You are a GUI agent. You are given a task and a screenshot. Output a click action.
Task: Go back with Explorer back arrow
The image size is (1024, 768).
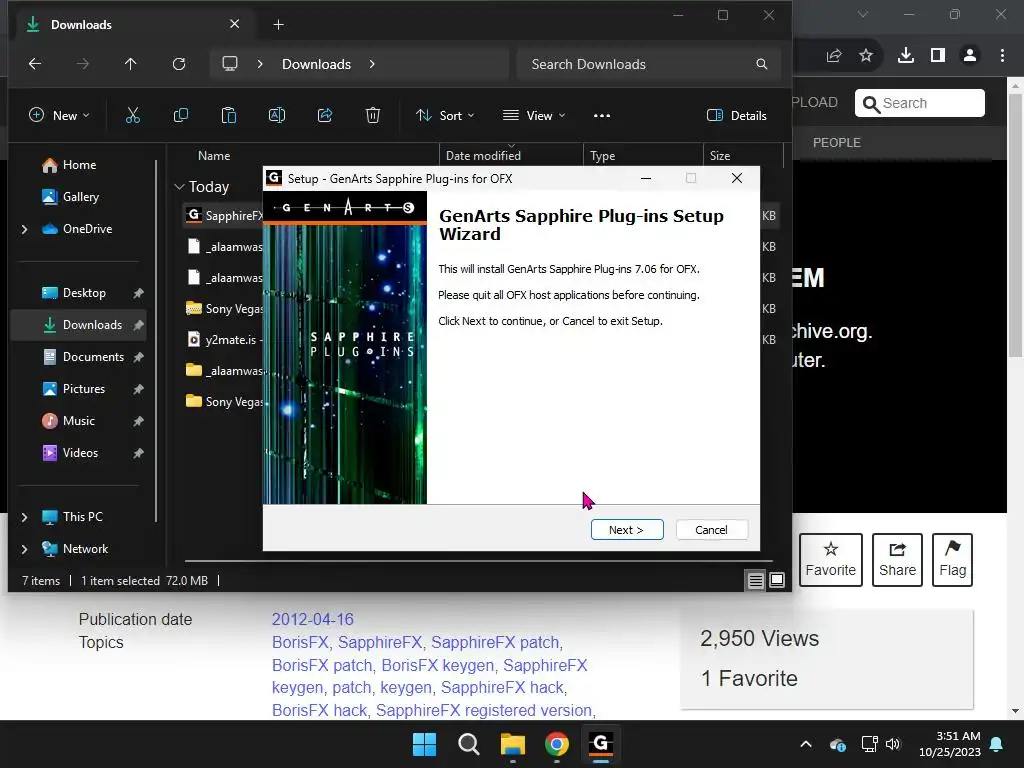[x=35, y=64]
